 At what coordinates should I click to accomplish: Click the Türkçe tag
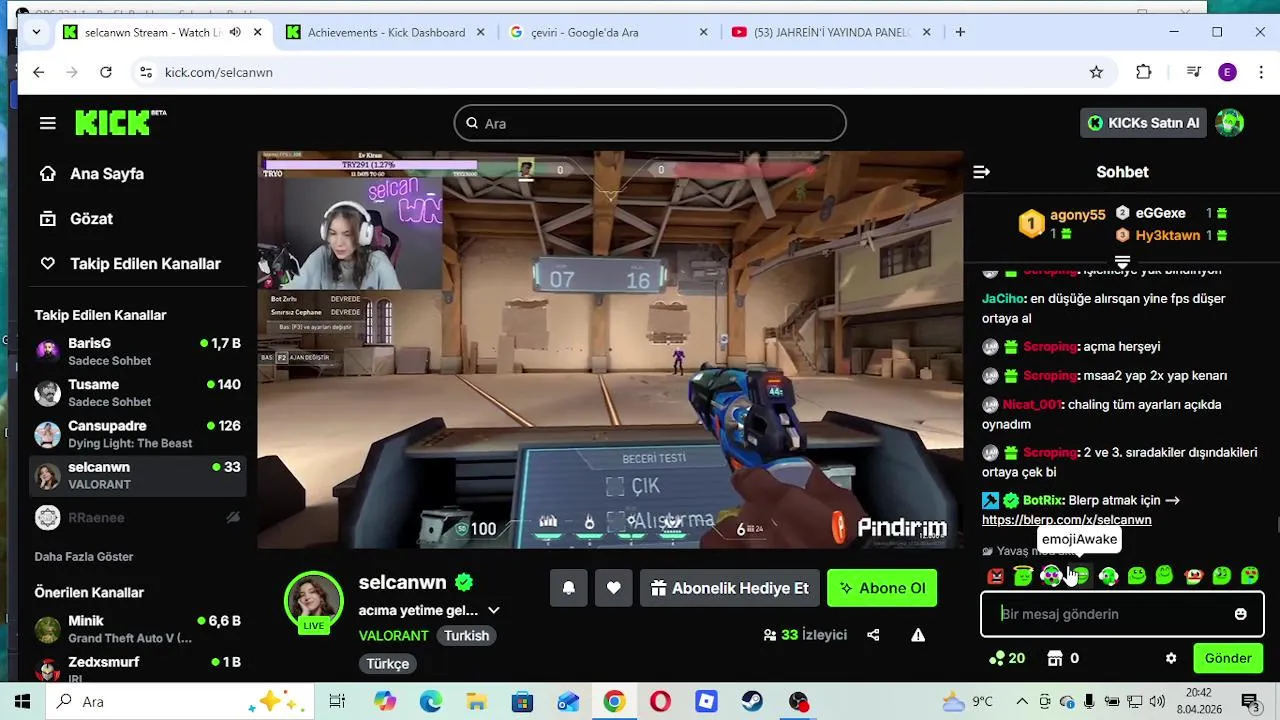(x=388, y=664)
